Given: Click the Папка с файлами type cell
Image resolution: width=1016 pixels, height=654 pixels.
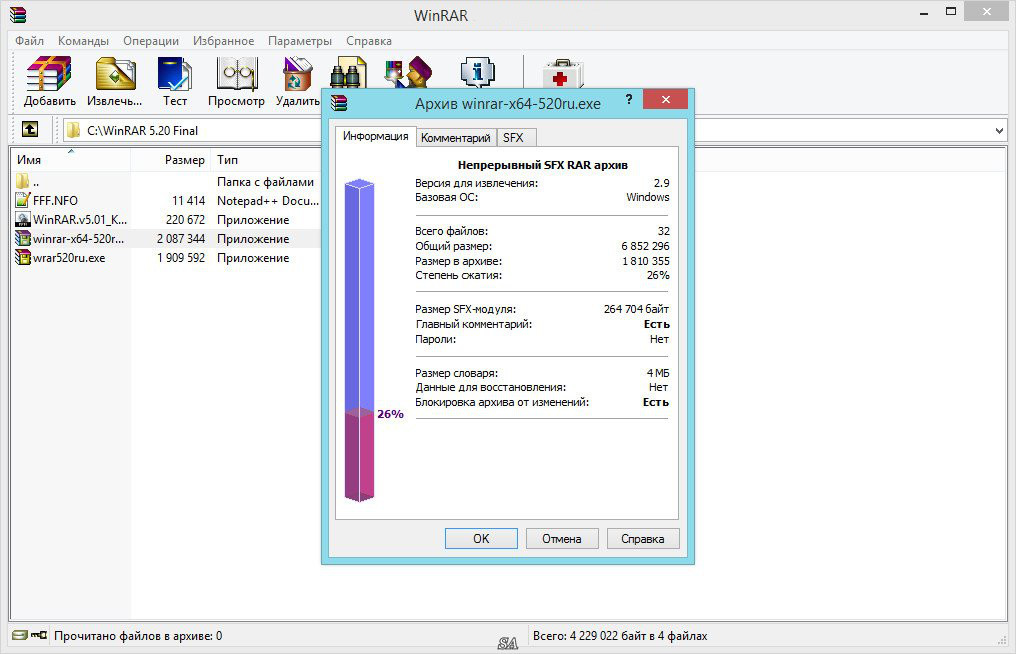Looking at the screenshot, I should click(265, 182).
